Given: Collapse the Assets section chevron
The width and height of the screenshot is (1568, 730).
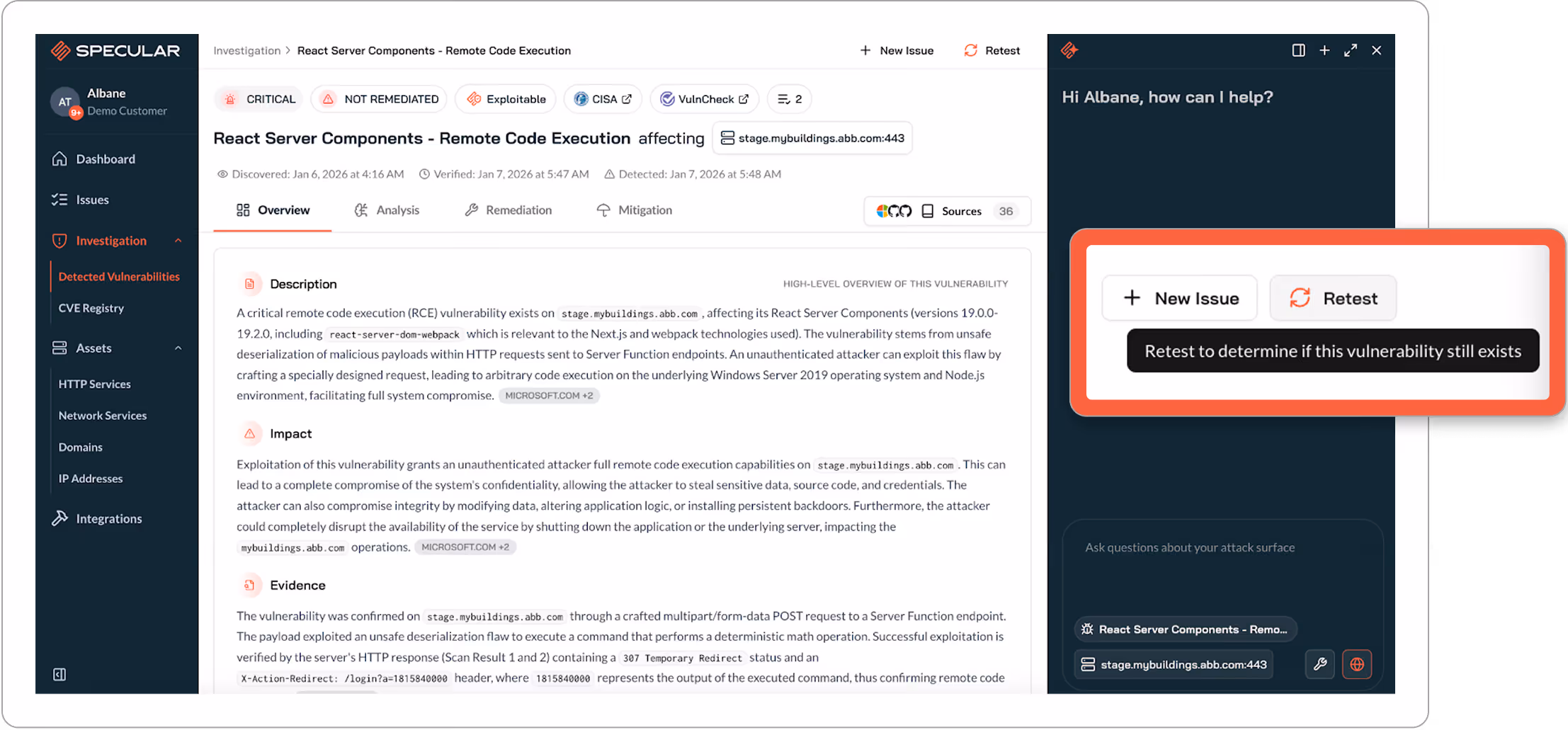Looking at the screenshot, I should [x=178, y=348].
